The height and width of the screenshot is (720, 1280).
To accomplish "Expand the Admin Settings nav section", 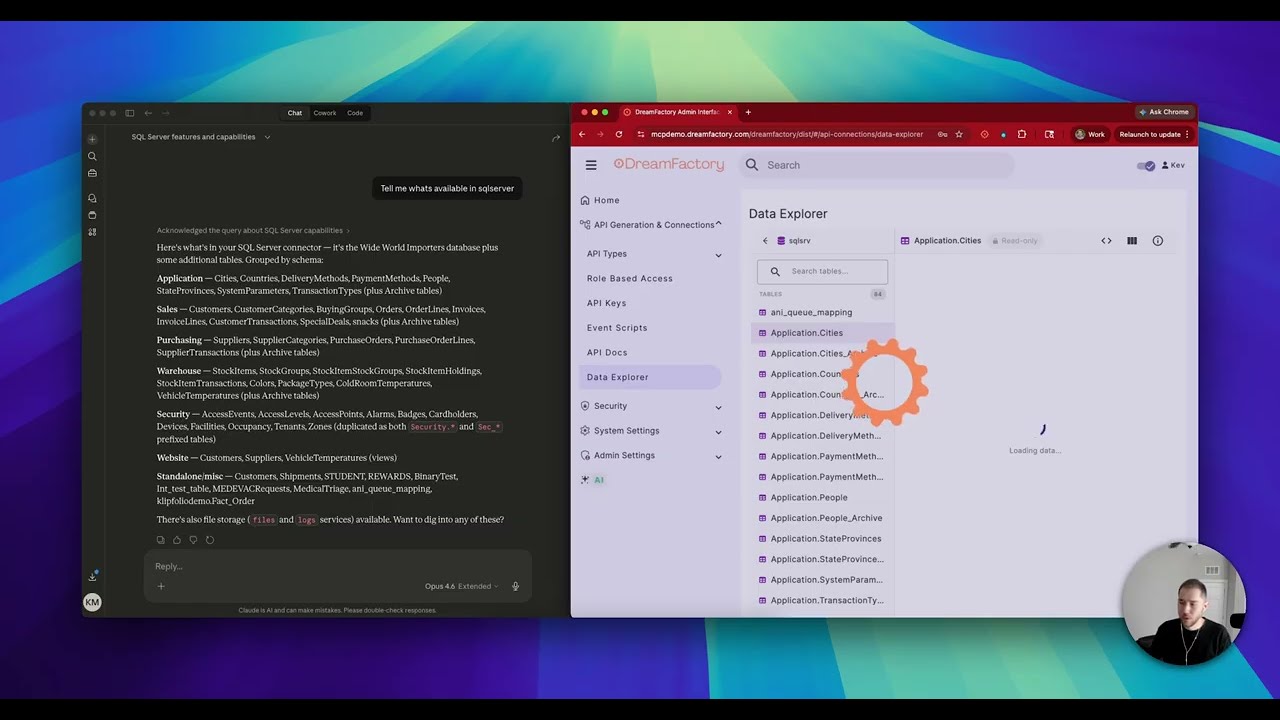I will click(x=718, y=457).
